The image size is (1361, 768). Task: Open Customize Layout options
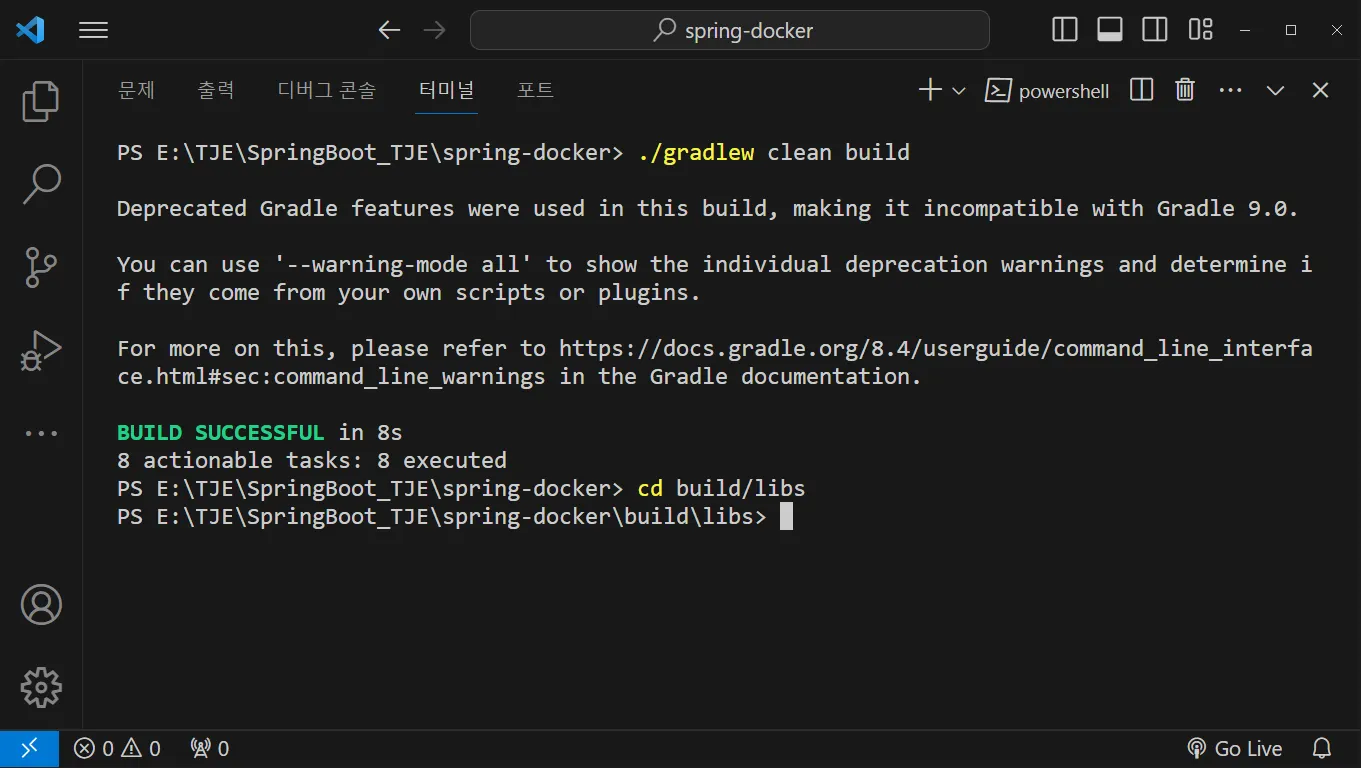[1200, 30]
